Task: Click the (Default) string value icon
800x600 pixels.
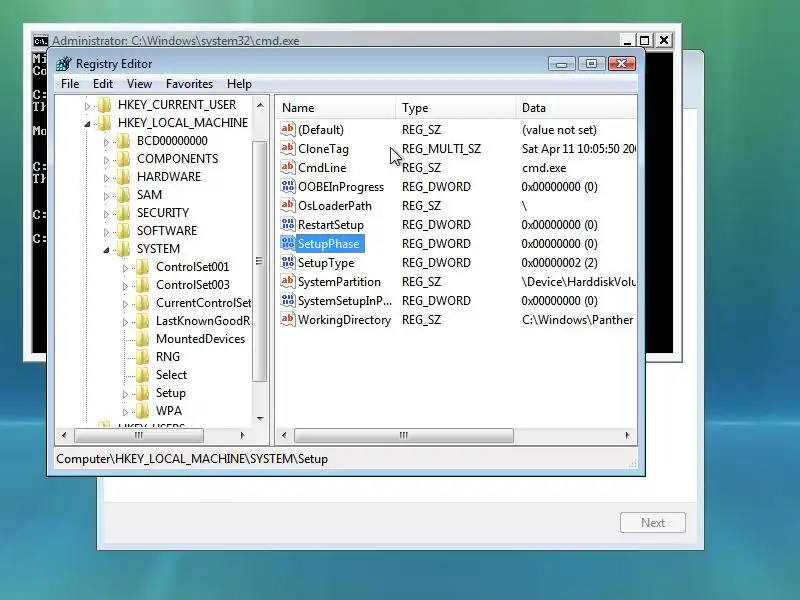Action: [x=288, y=129]
